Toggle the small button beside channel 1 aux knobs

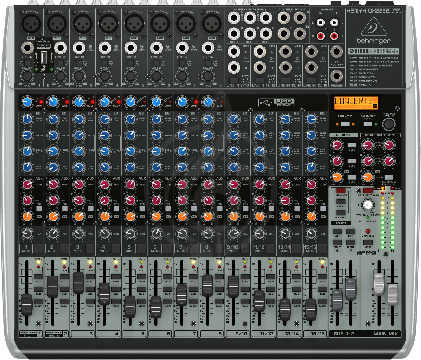[39, 209]
